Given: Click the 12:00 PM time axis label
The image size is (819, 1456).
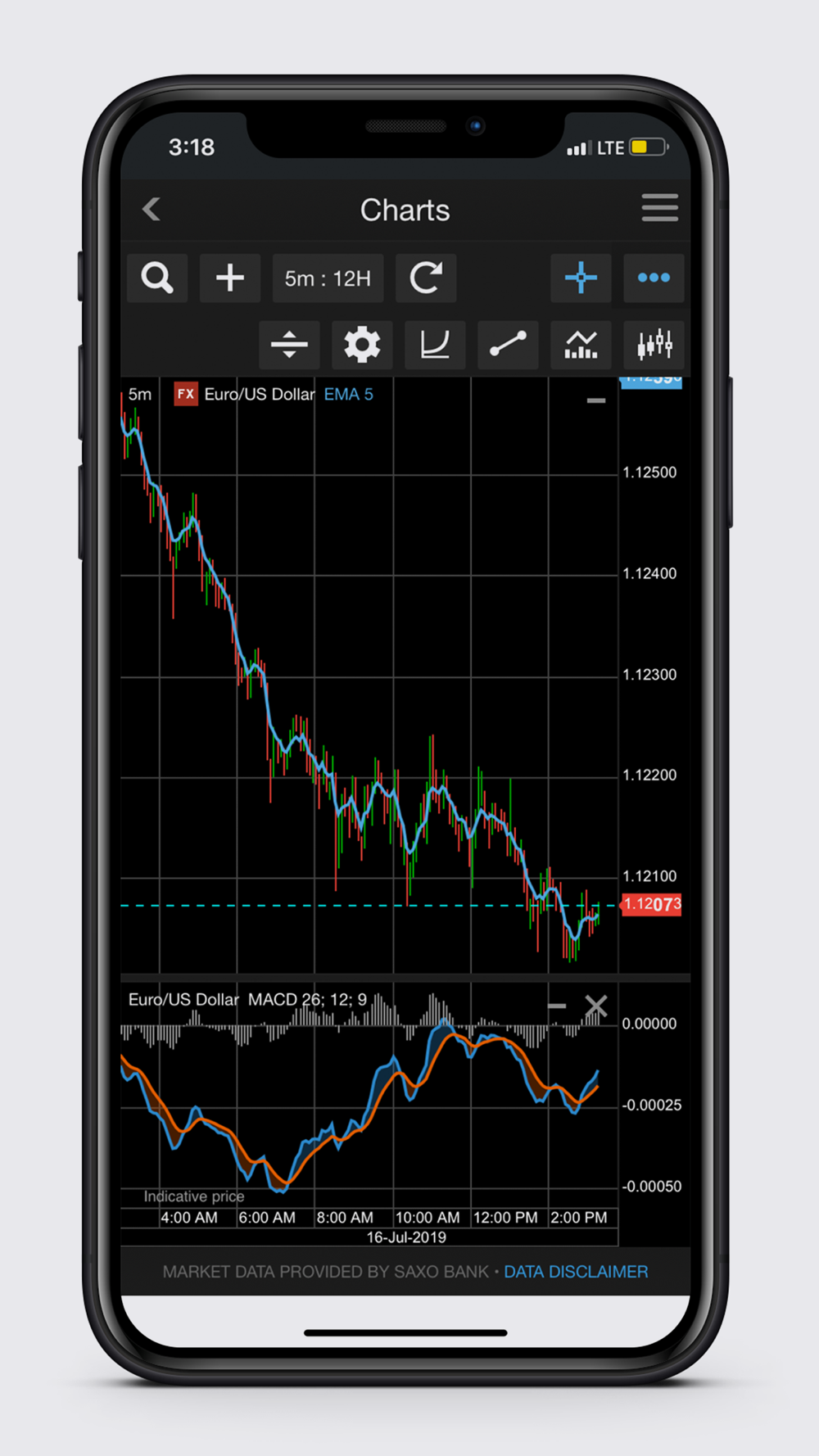Looking at the screenshot, I should coord(505,1218).
